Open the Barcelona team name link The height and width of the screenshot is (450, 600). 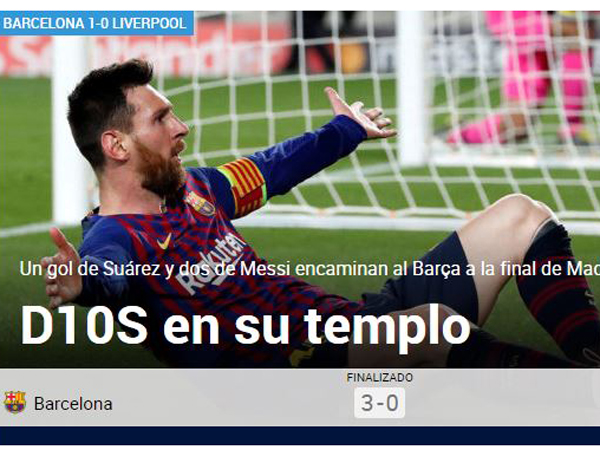73,404
